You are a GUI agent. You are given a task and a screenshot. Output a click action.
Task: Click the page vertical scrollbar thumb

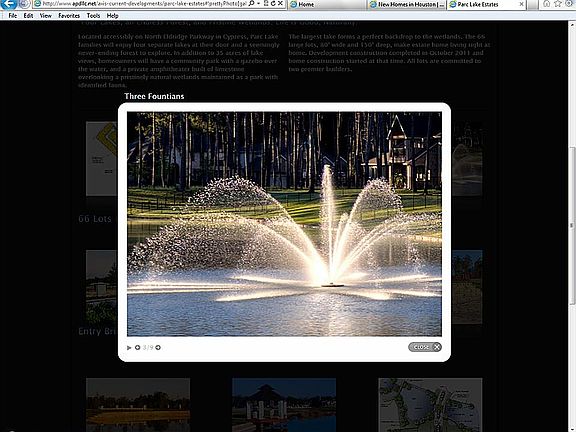(572, 225)
